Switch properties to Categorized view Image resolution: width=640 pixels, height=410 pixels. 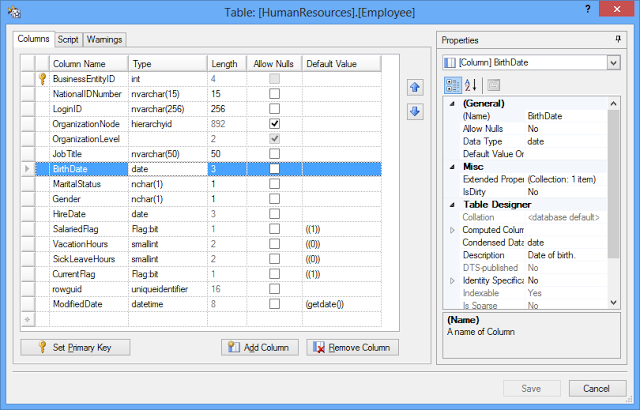tap(451, 85)
